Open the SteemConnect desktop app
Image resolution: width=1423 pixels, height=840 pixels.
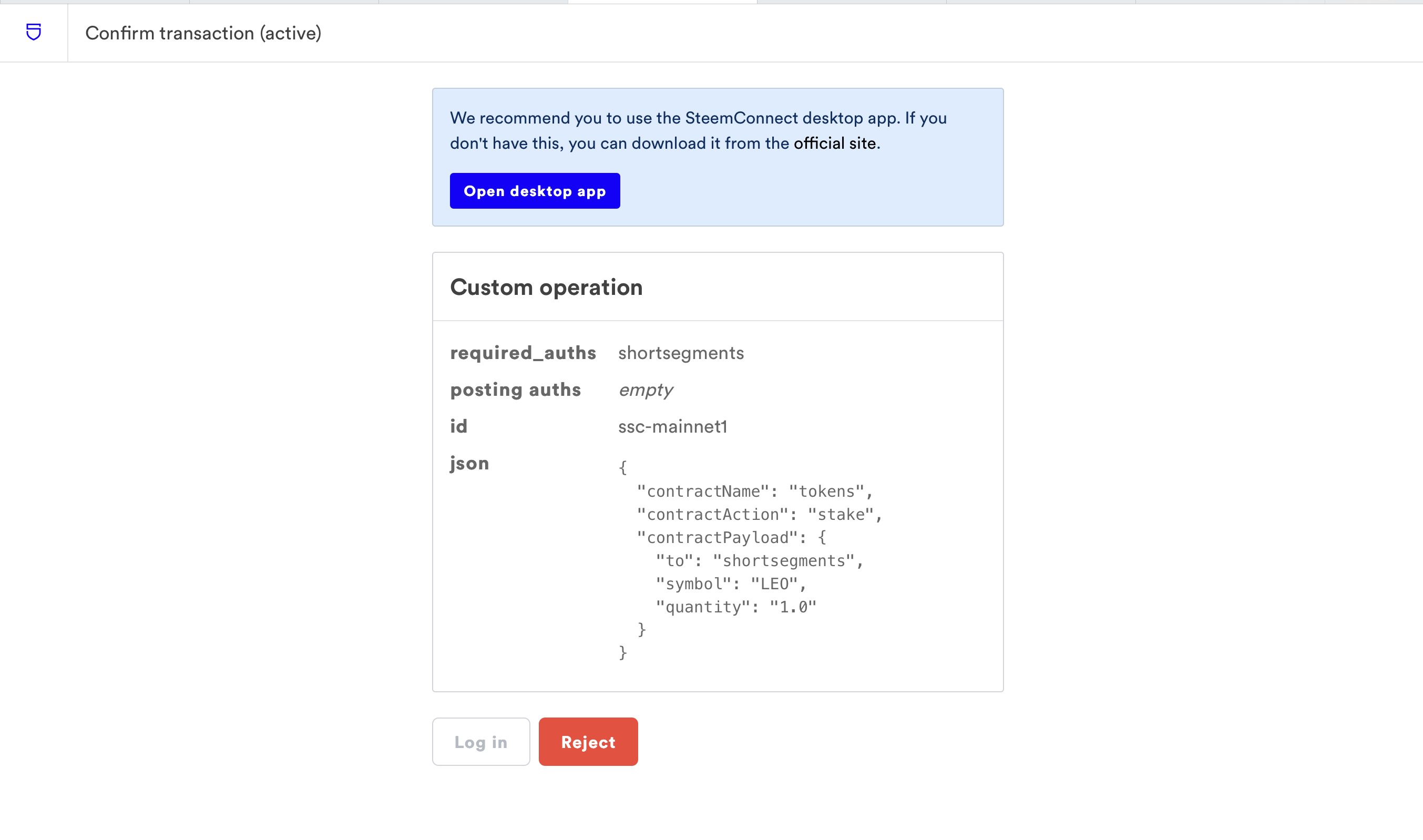535,191
